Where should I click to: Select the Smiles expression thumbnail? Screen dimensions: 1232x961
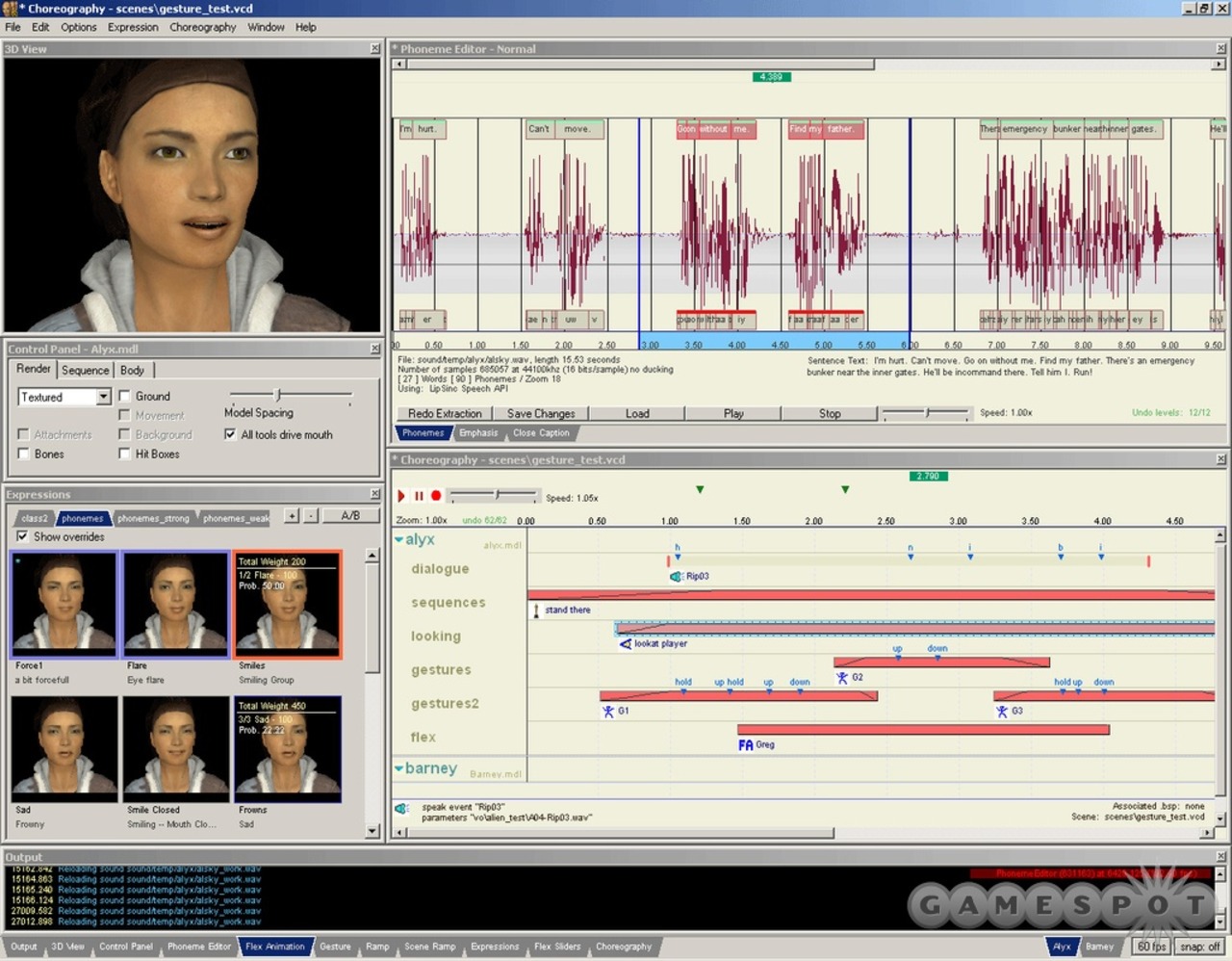288,605
